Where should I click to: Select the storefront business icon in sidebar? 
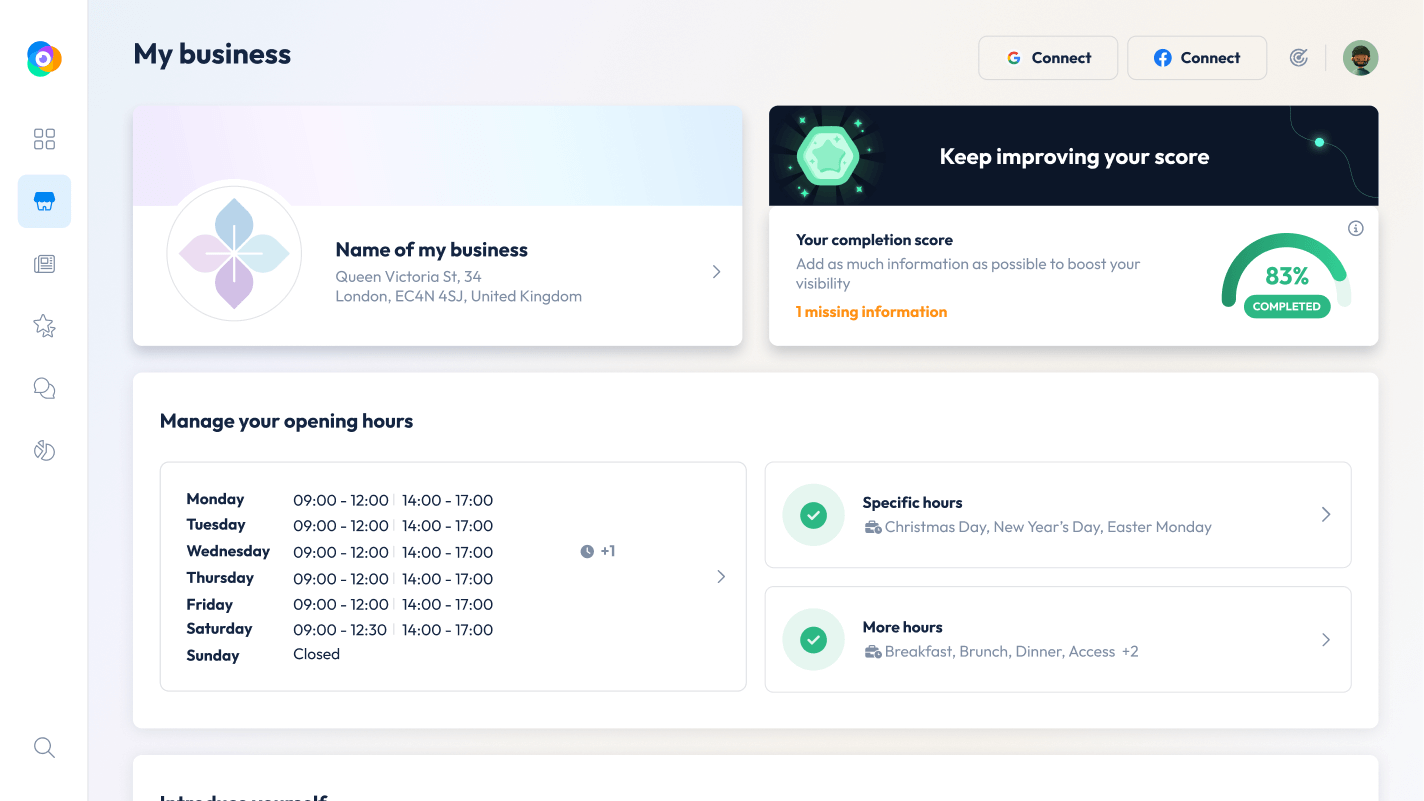[x=44, y=201]
